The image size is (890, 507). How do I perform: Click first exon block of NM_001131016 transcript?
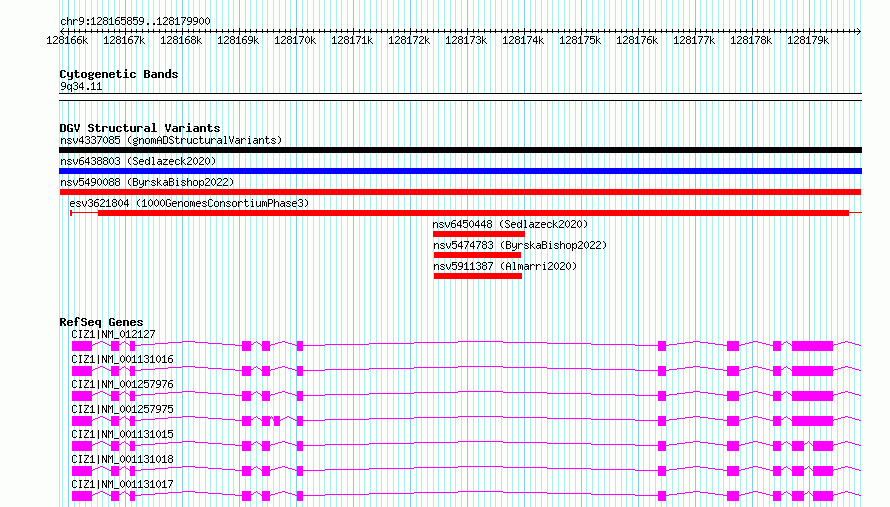pos(82,371)
